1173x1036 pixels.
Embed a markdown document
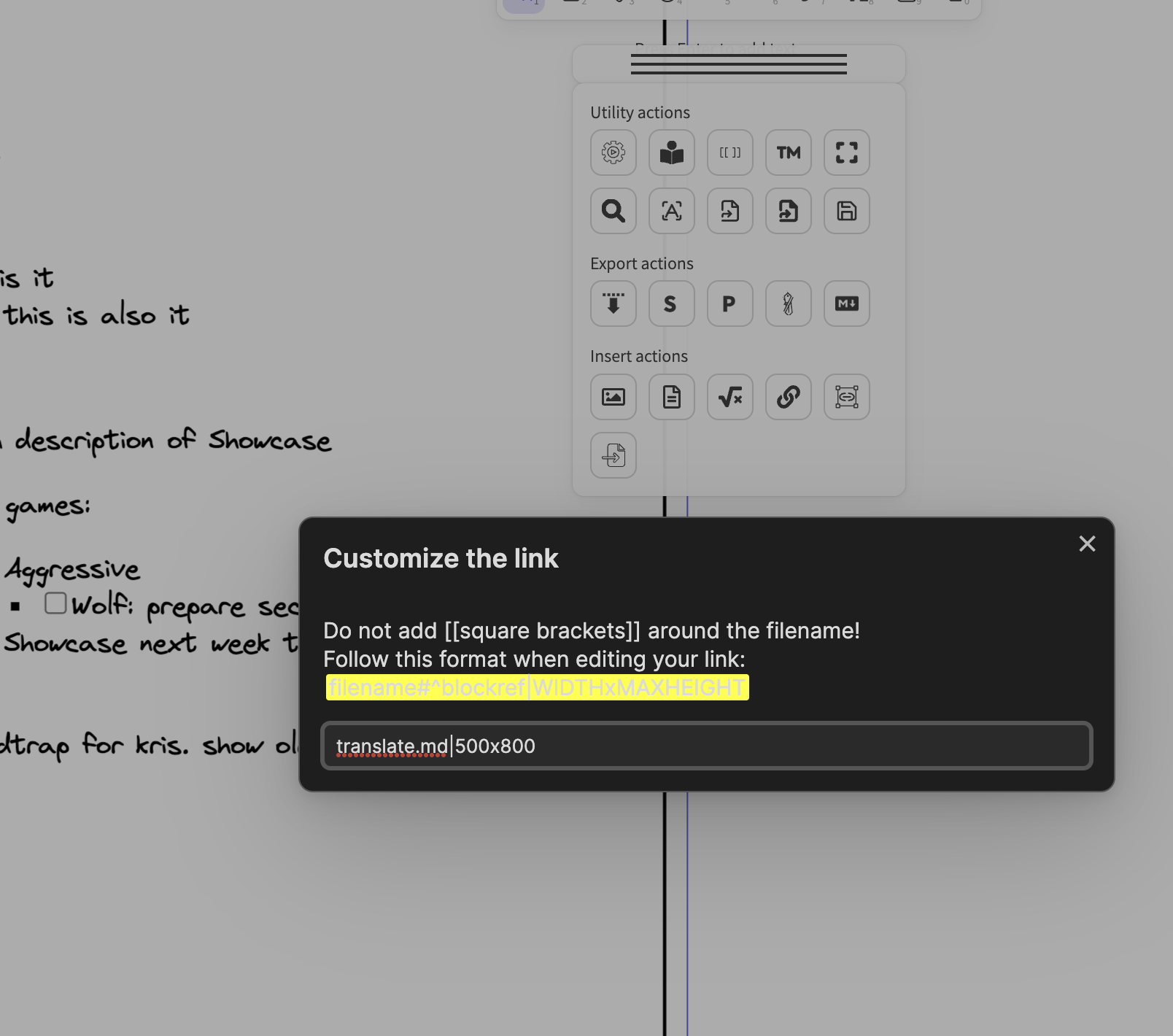[671, 398]
